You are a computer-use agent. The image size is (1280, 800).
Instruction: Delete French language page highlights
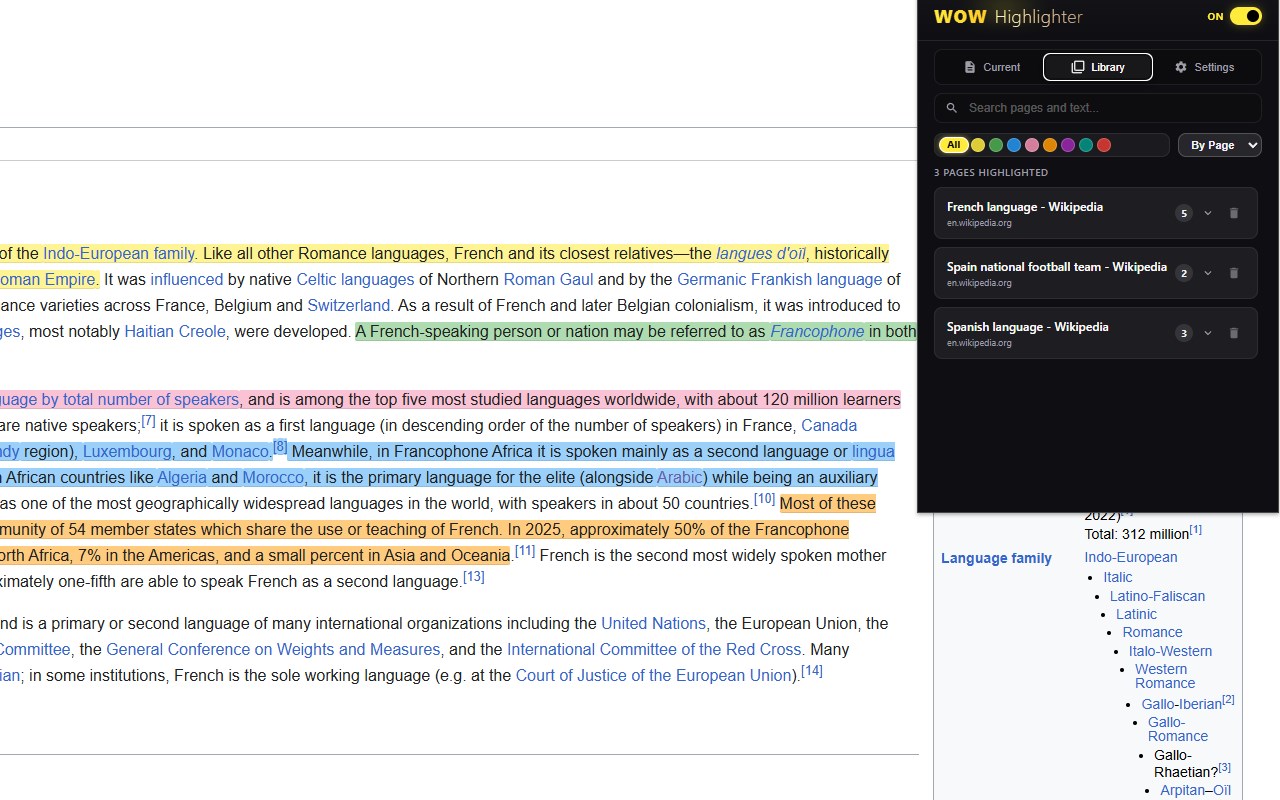point(1233,213)
